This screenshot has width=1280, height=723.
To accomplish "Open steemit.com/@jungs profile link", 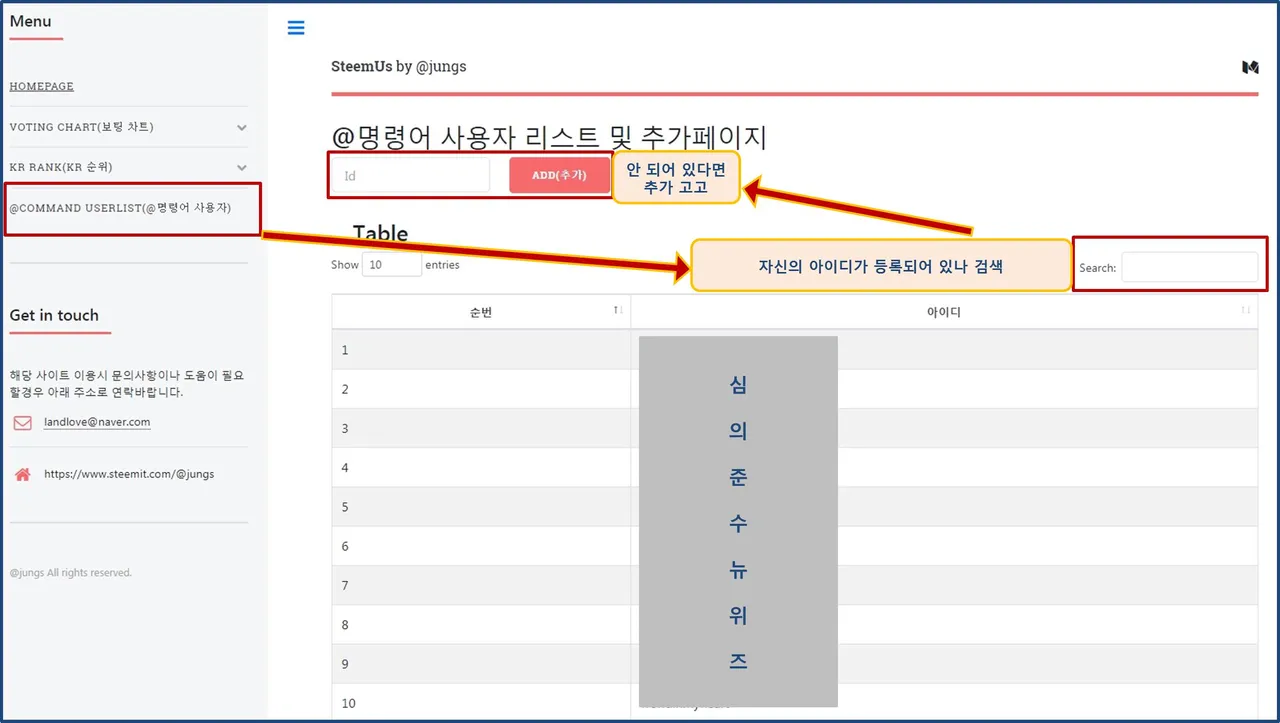I will coord(129,474).
